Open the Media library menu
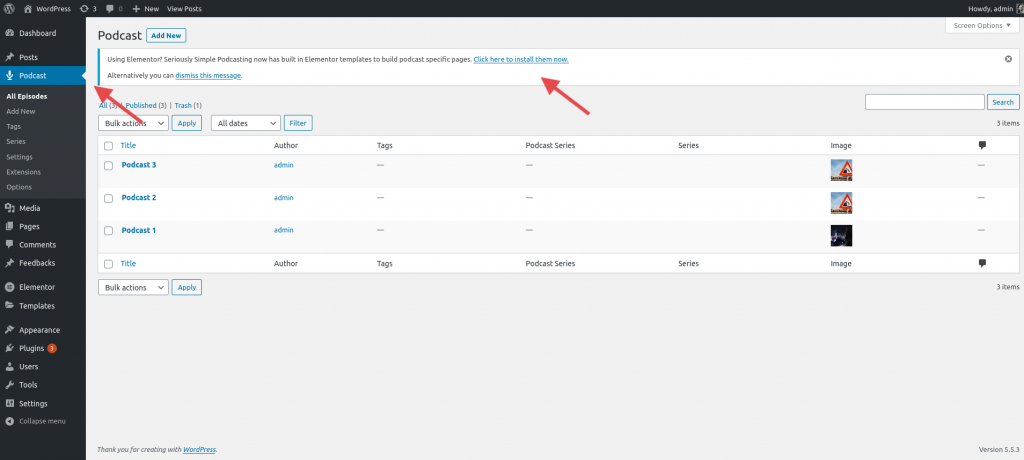 [29, 208]
